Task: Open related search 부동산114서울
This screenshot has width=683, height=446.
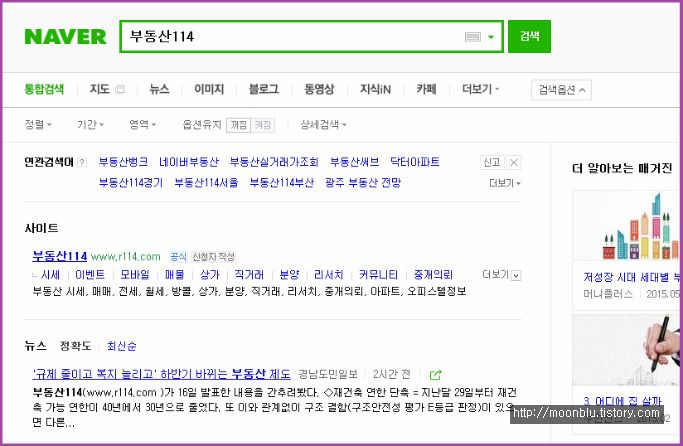Action: click(206, 182)
